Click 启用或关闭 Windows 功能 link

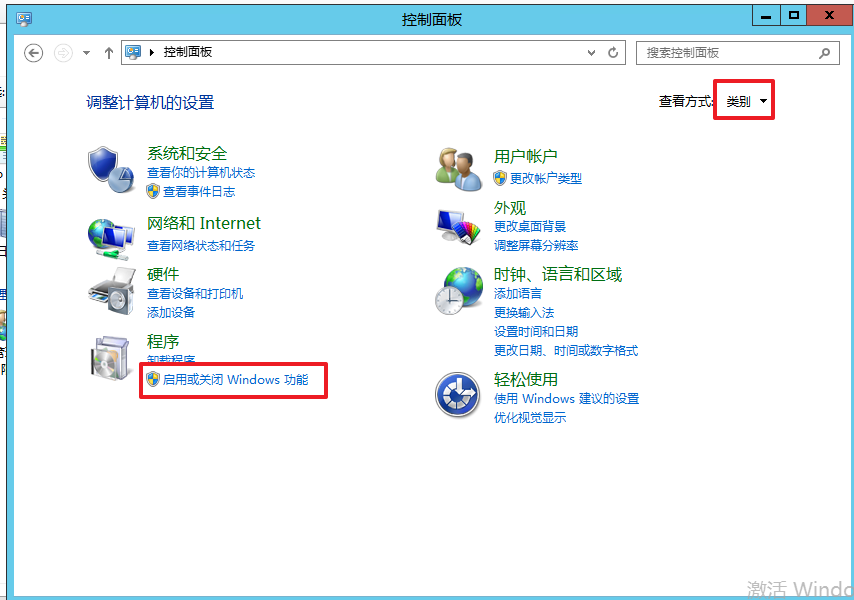[x=236, y=379]
